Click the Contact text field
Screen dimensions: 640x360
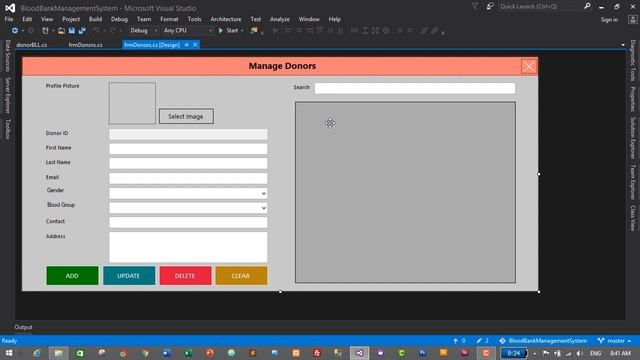tap(188, 222)
